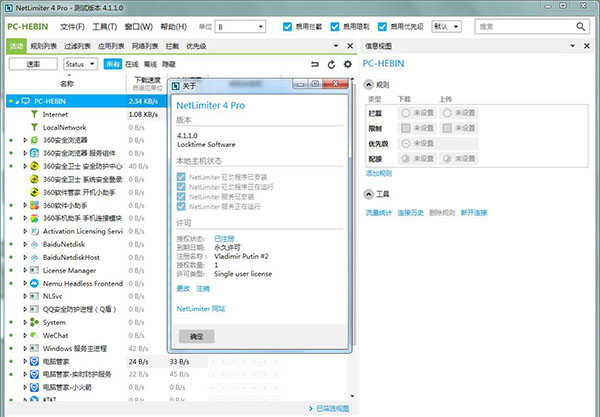This screenshot has height=417, width=600.
Task: Open the Status dropdown
Action: pyautogui.click(x=80, y=64)
